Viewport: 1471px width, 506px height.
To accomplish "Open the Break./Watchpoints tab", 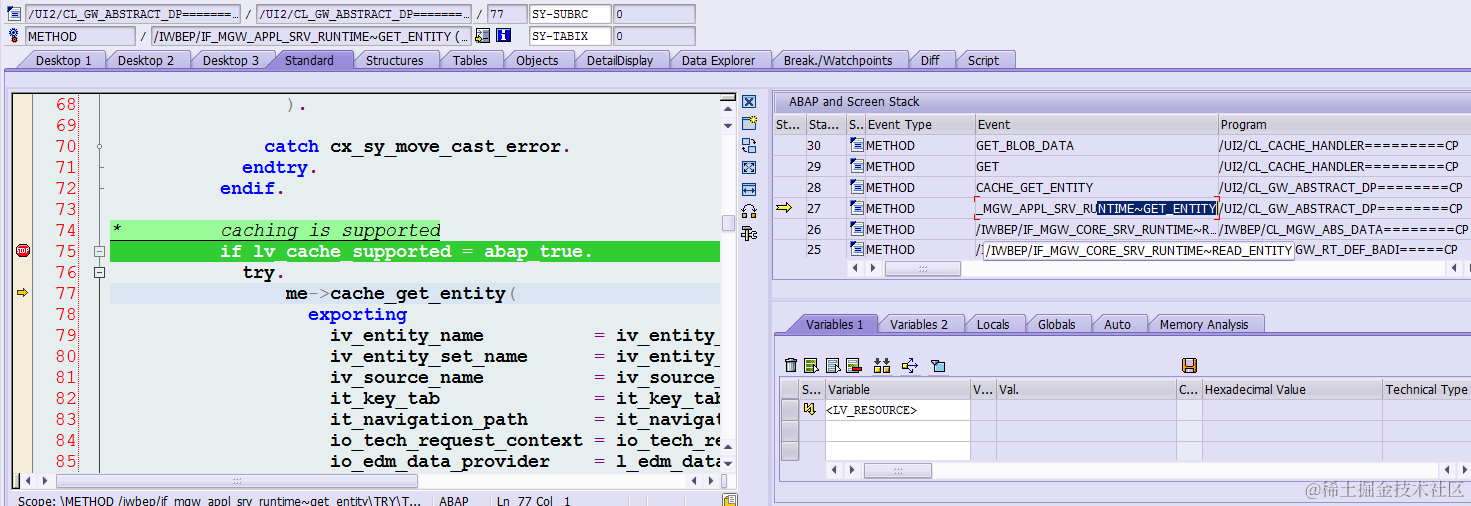I will click(837, 60).
